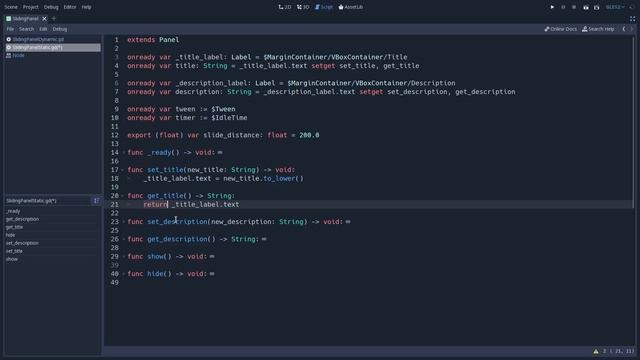
Task: Open the AssetLib workspace
Action: (351, 7)
